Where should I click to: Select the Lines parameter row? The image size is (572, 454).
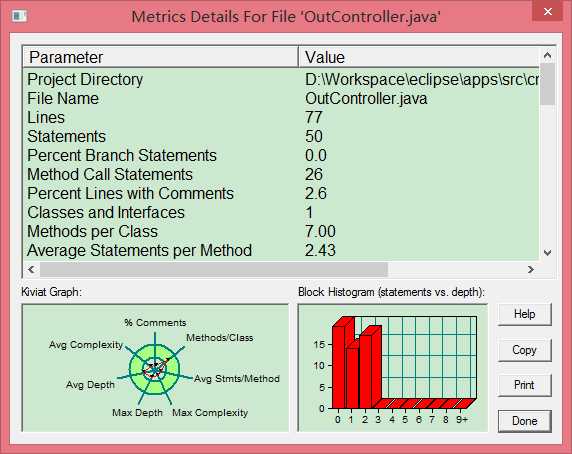(x=281, y=117)
